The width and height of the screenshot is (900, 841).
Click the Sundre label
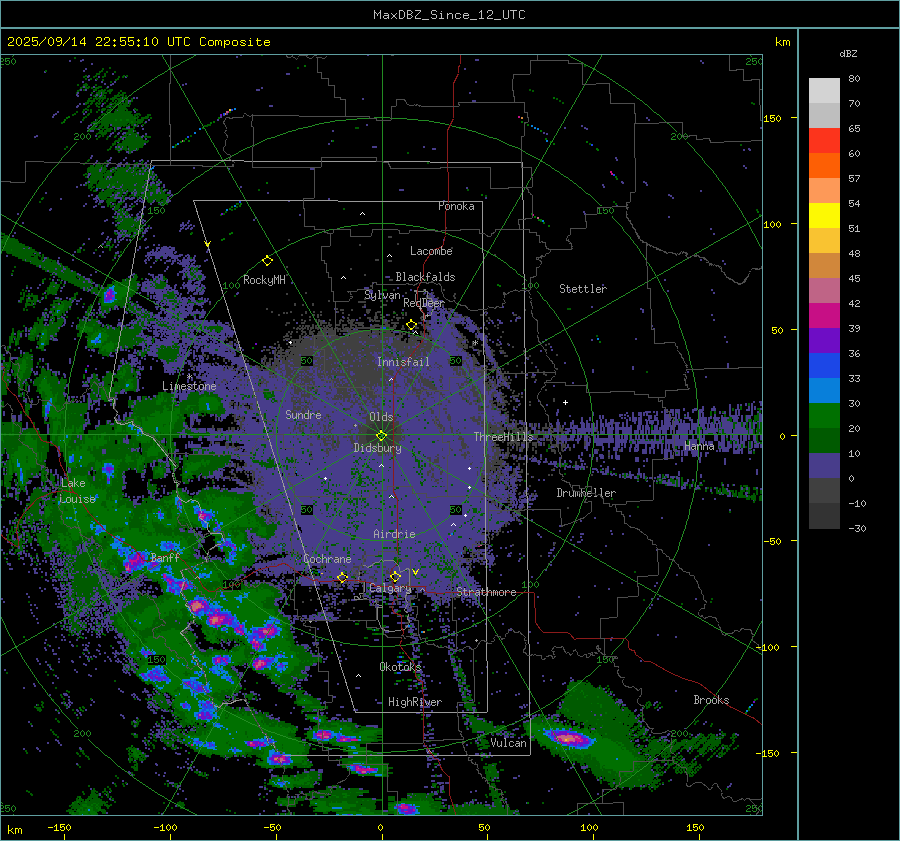[x=303, y=414]
